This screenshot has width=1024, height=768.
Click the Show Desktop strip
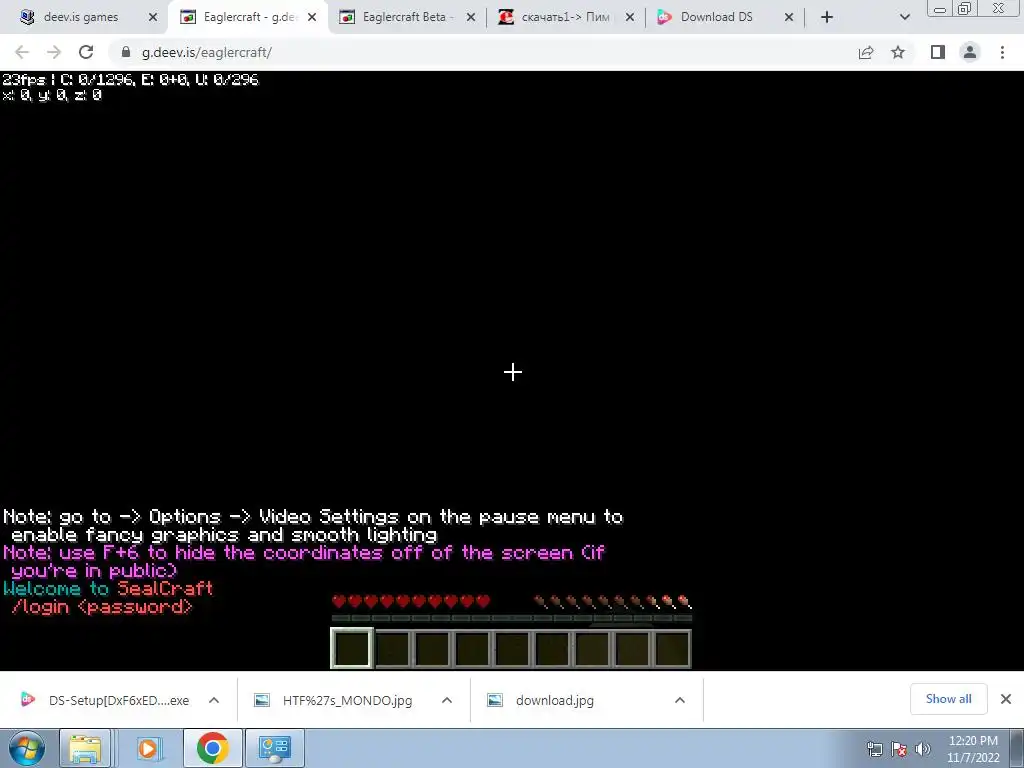1017,748
